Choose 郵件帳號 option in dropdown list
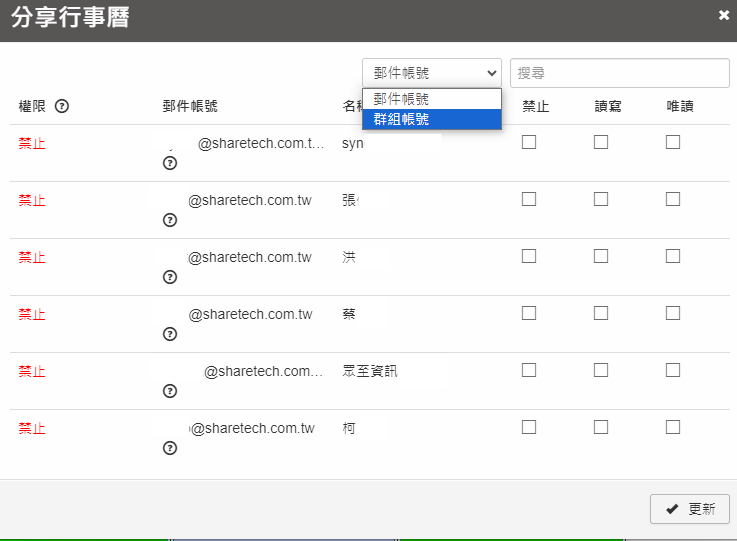Viewport: 737px width, 541px height. 432,99
